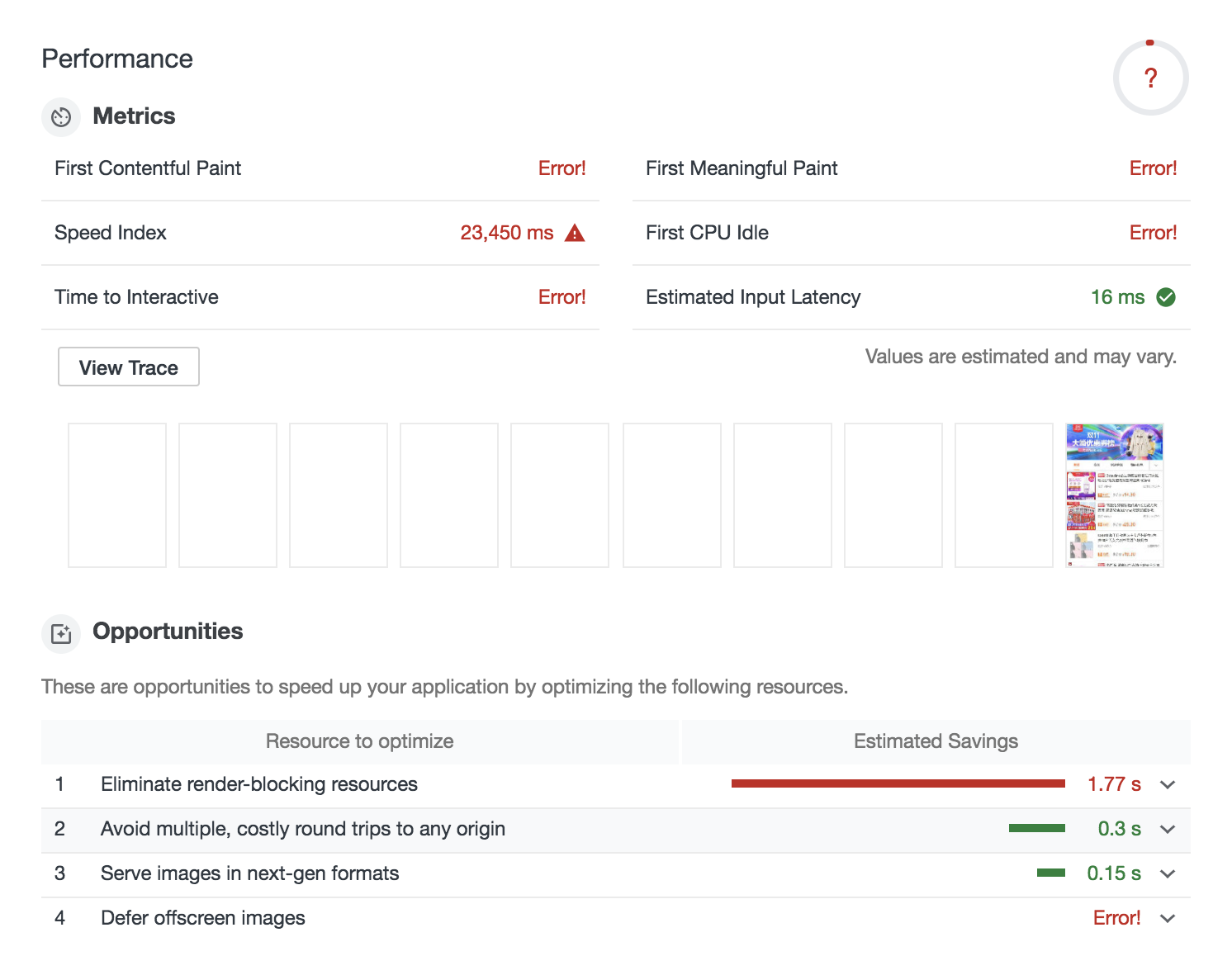1232x956 pixels.
Task: Click the Metrics stopwatch icon
Action: click(x=61, y=116)
